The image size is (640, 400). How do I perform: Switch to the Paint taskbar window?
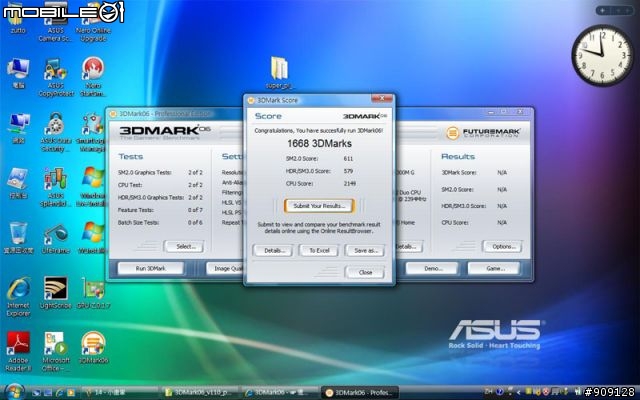pyautogui.click(x=118, y=393)
